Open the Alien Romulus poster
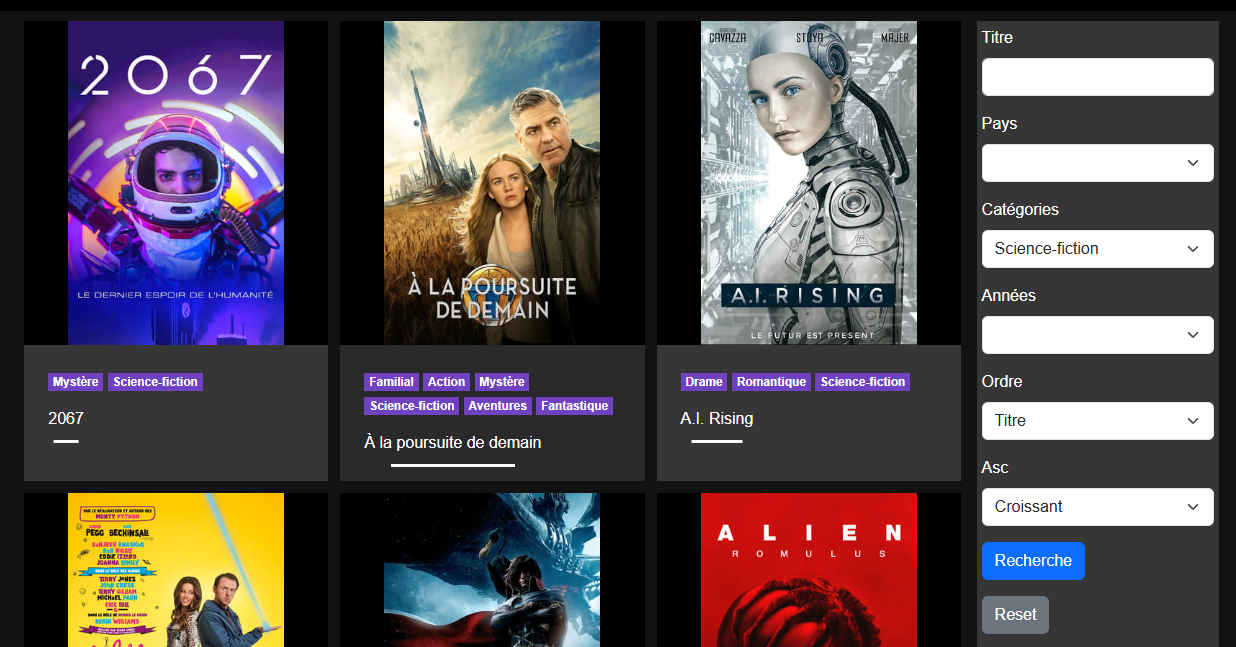The width and height of the screenshot is (1236, 647). pyautogui.click(x=809, y=570)
